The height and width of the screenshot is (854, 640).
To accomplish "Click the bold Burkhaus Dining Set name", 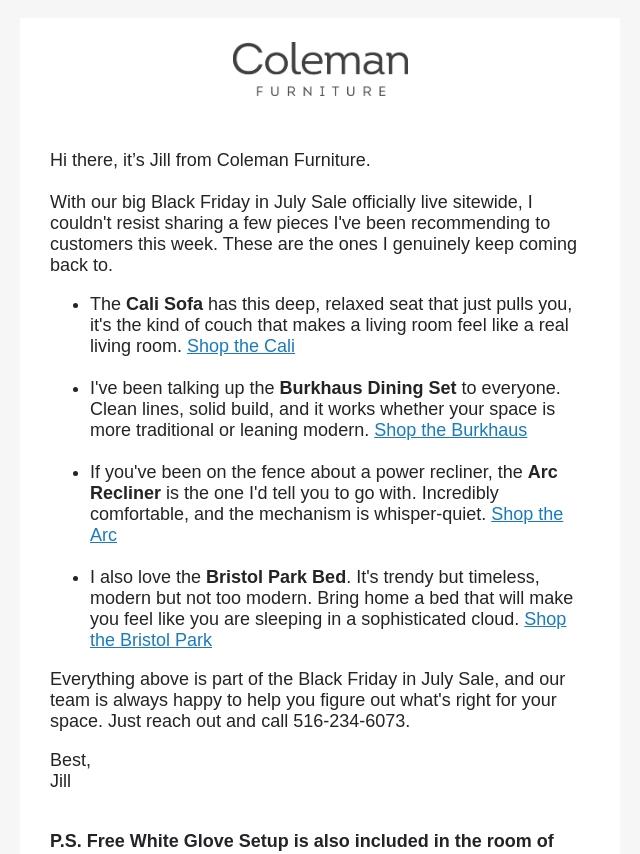I will pyautogui.click(x=368, y=388).
